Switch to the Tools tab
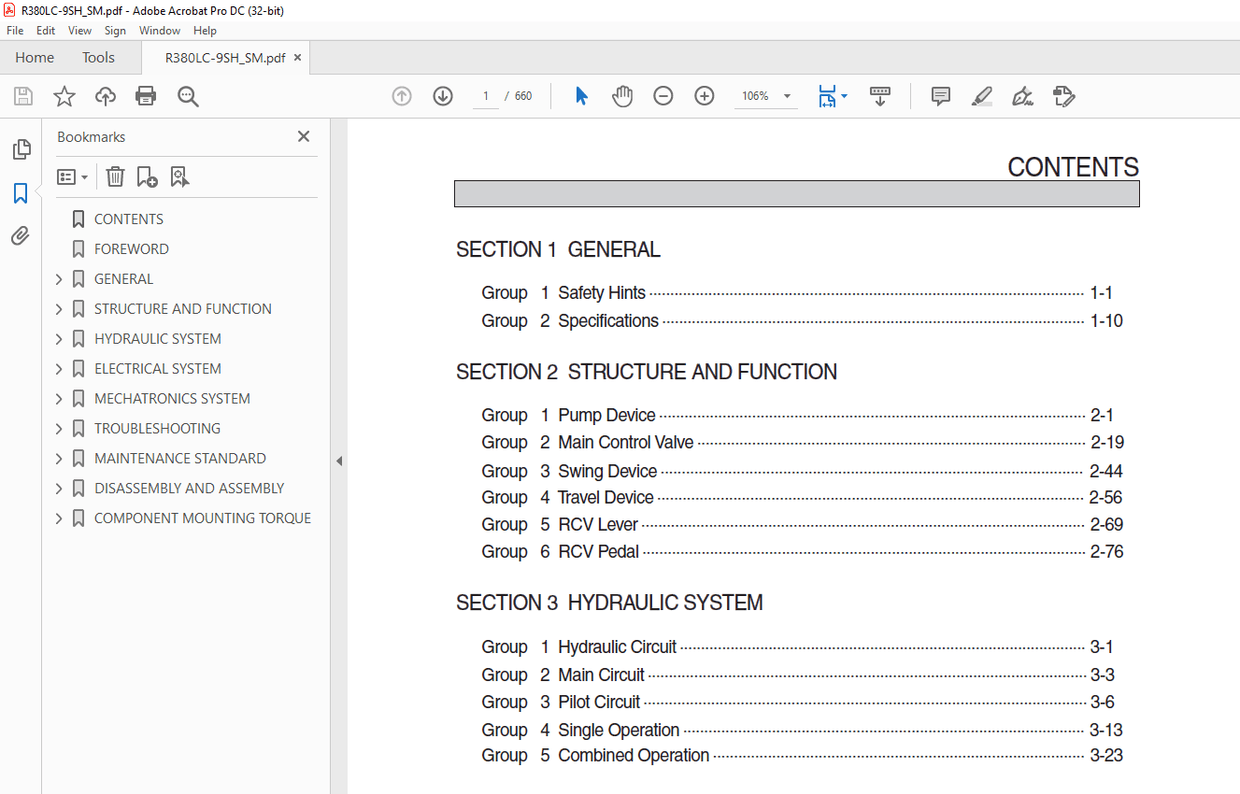1240x794 pixels. (x=98, y=57)
